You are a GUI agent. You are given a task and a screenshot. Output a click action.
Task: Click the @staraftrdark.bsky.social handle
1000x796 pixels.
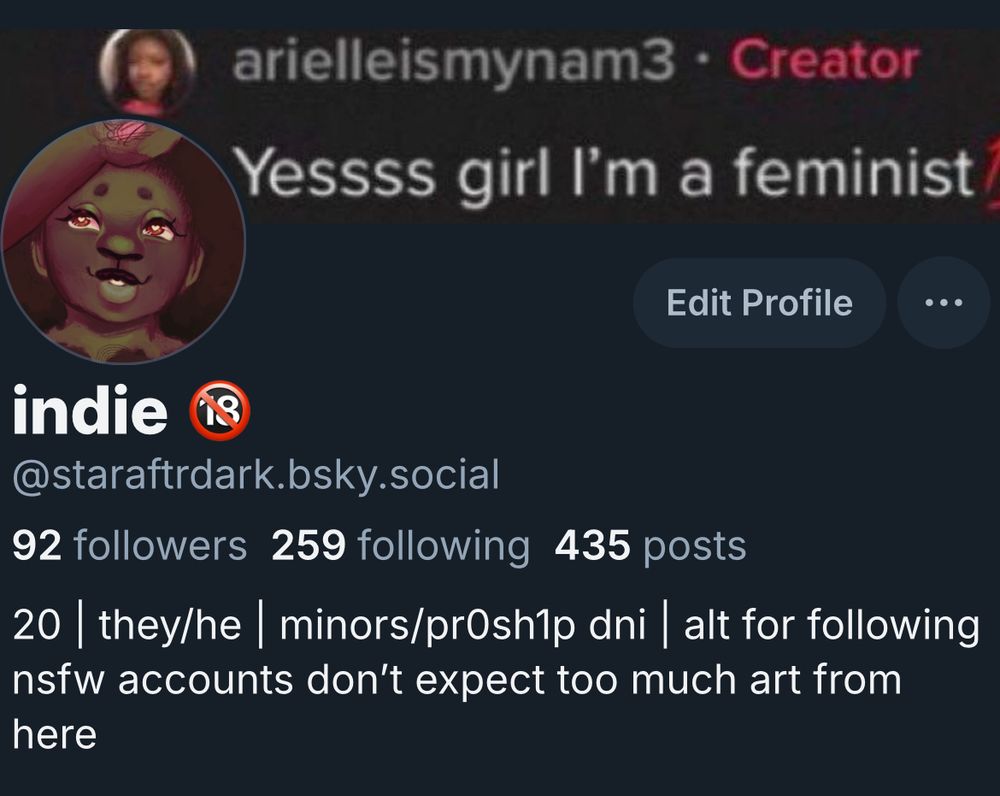coord(256,475)
